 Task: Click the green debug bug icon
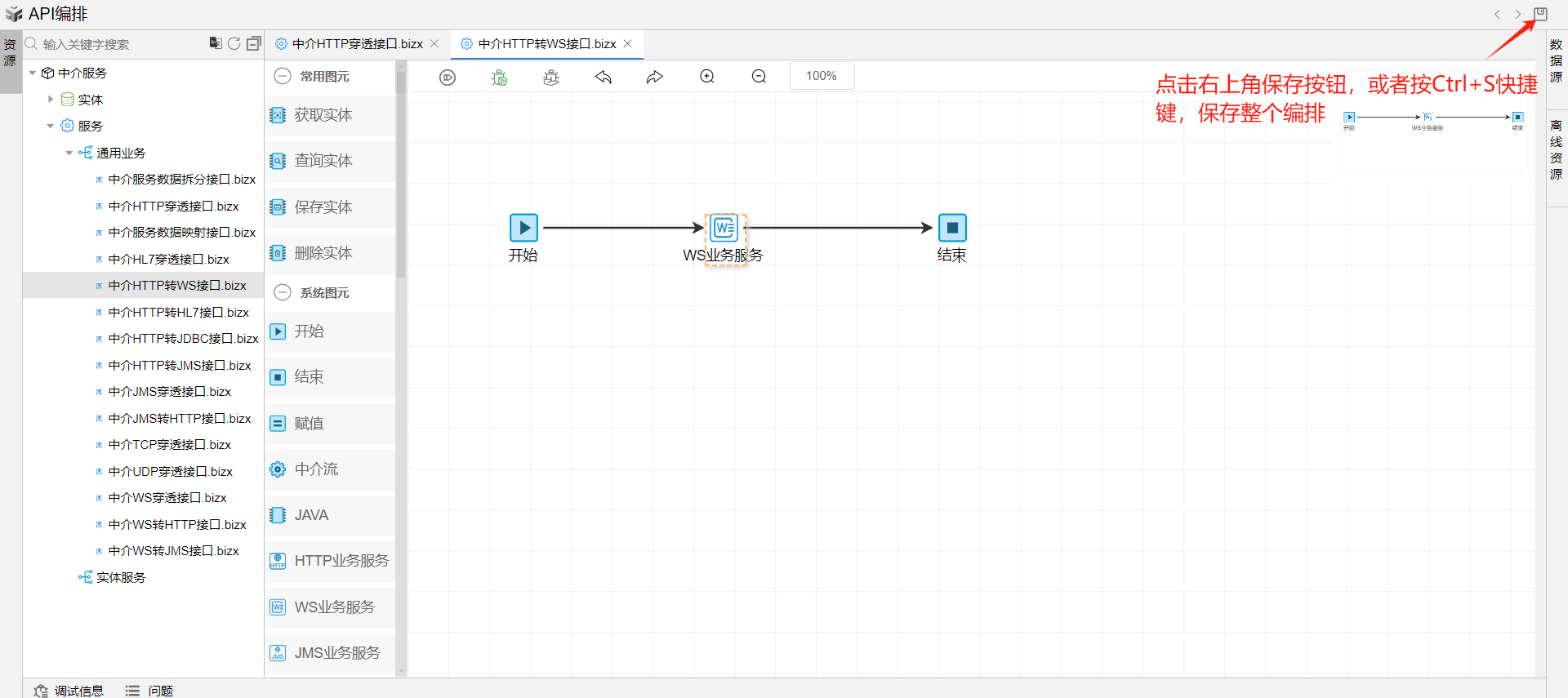click(499, 77)
